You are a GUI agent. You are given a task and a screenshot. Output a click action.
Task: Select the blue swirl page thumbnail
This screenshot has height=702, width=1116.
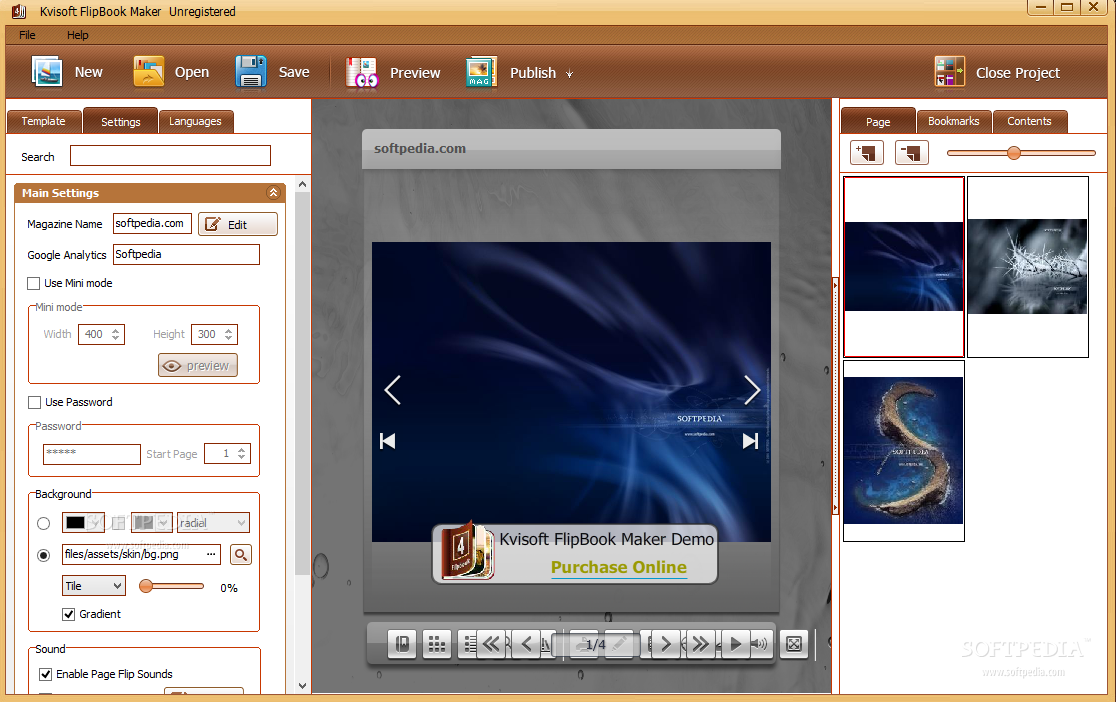[904, 267]
